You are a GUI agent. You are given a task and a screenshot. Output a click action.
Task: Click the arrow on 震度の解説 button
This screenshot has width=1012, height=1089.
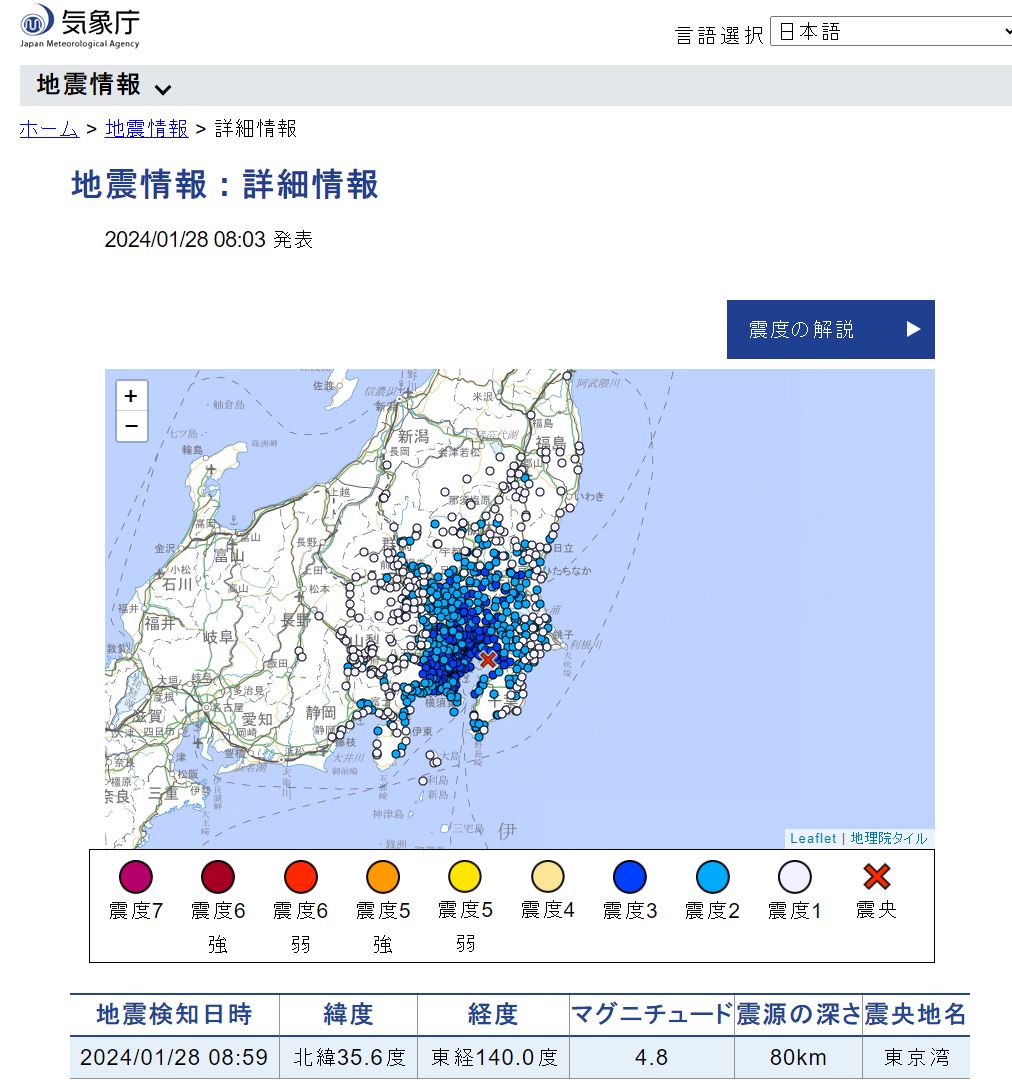[x=912, y=329]
